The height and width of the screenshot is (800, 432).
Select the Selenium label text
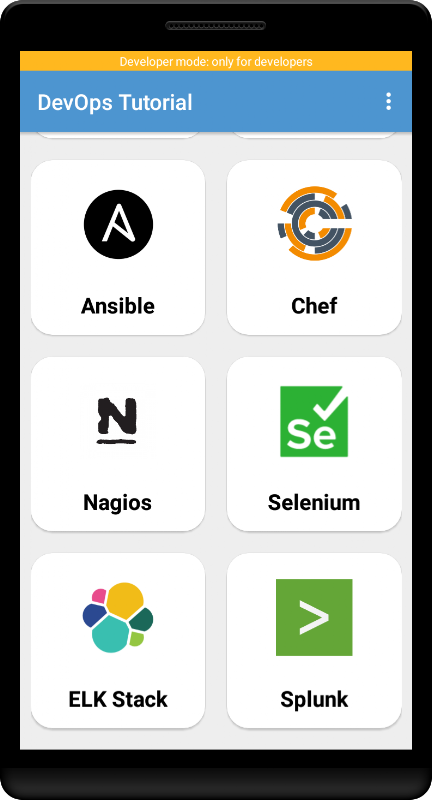pos(314,503)
